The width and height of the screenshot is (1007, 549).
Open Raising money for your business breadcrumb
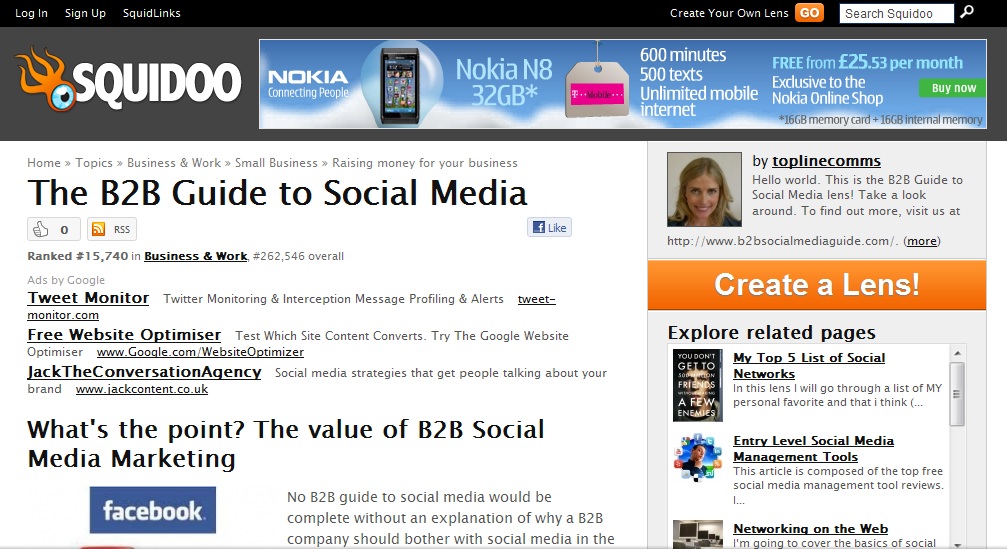pos(425,163)
